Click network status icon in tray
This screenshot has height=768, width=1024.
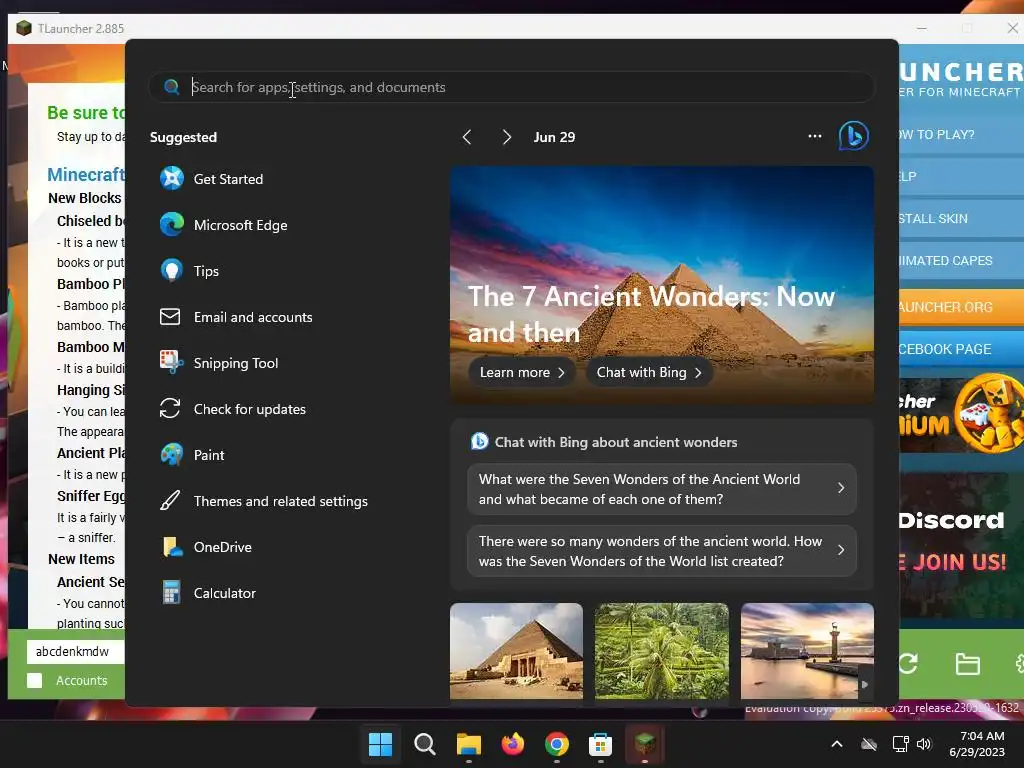[x=901, y=744]
